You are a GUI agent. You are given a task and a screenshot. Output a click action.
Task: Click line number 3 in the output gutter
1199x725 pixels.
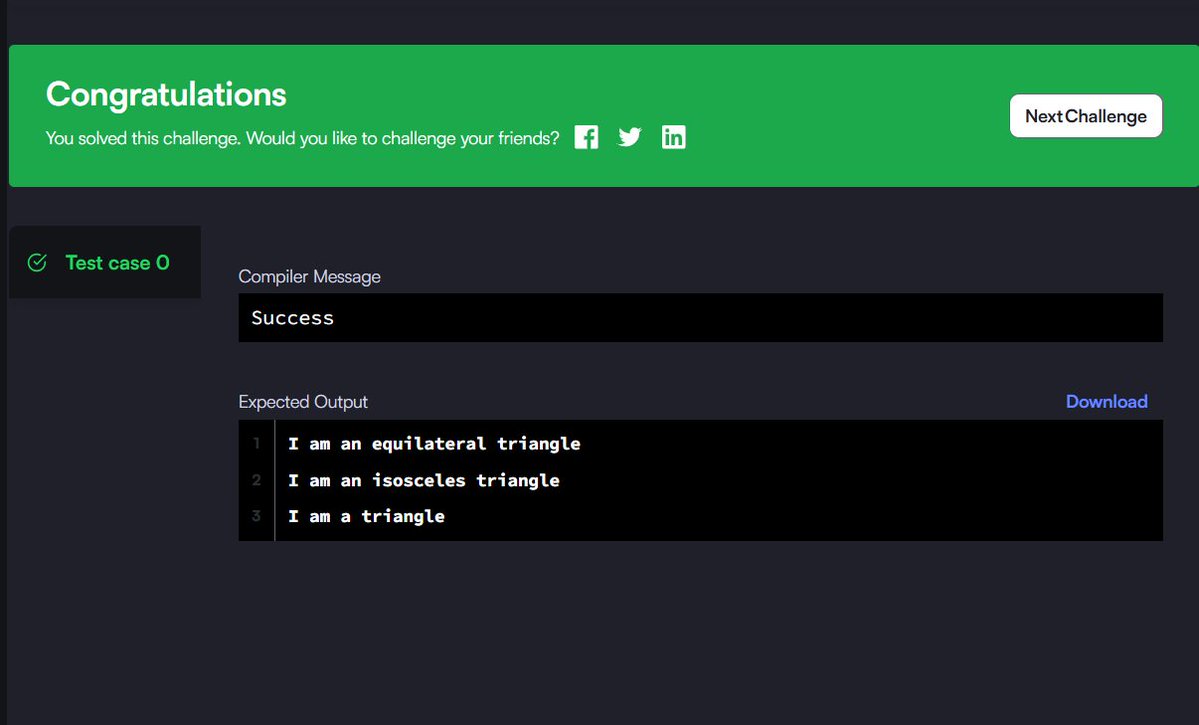(x=256, y=516)
